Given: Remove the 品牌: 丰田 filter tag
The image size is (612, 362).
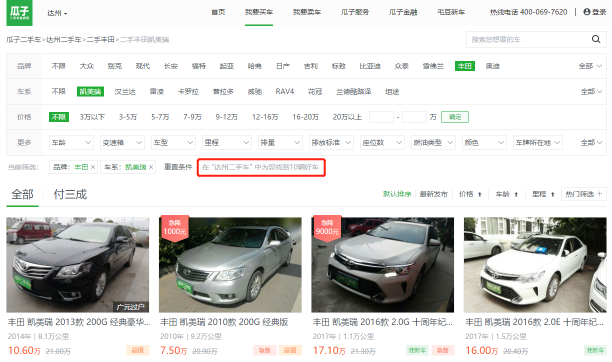Looking at the screenshot, I should point(93,167).
